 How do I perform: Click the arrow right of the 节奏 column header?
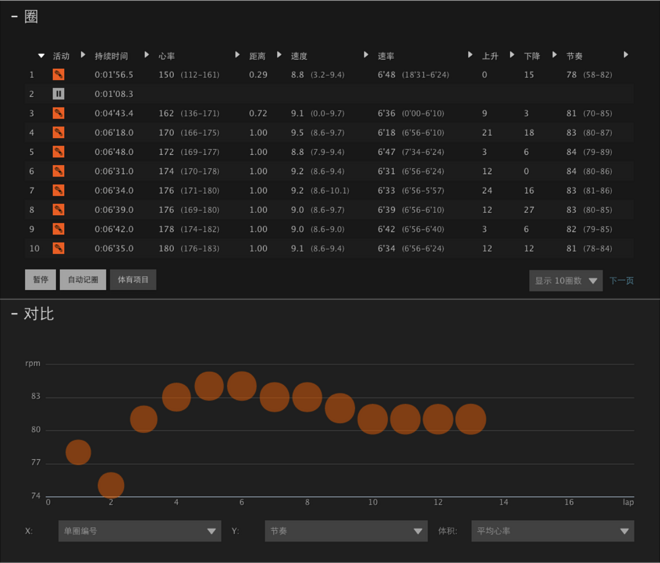tap(626, 55)
